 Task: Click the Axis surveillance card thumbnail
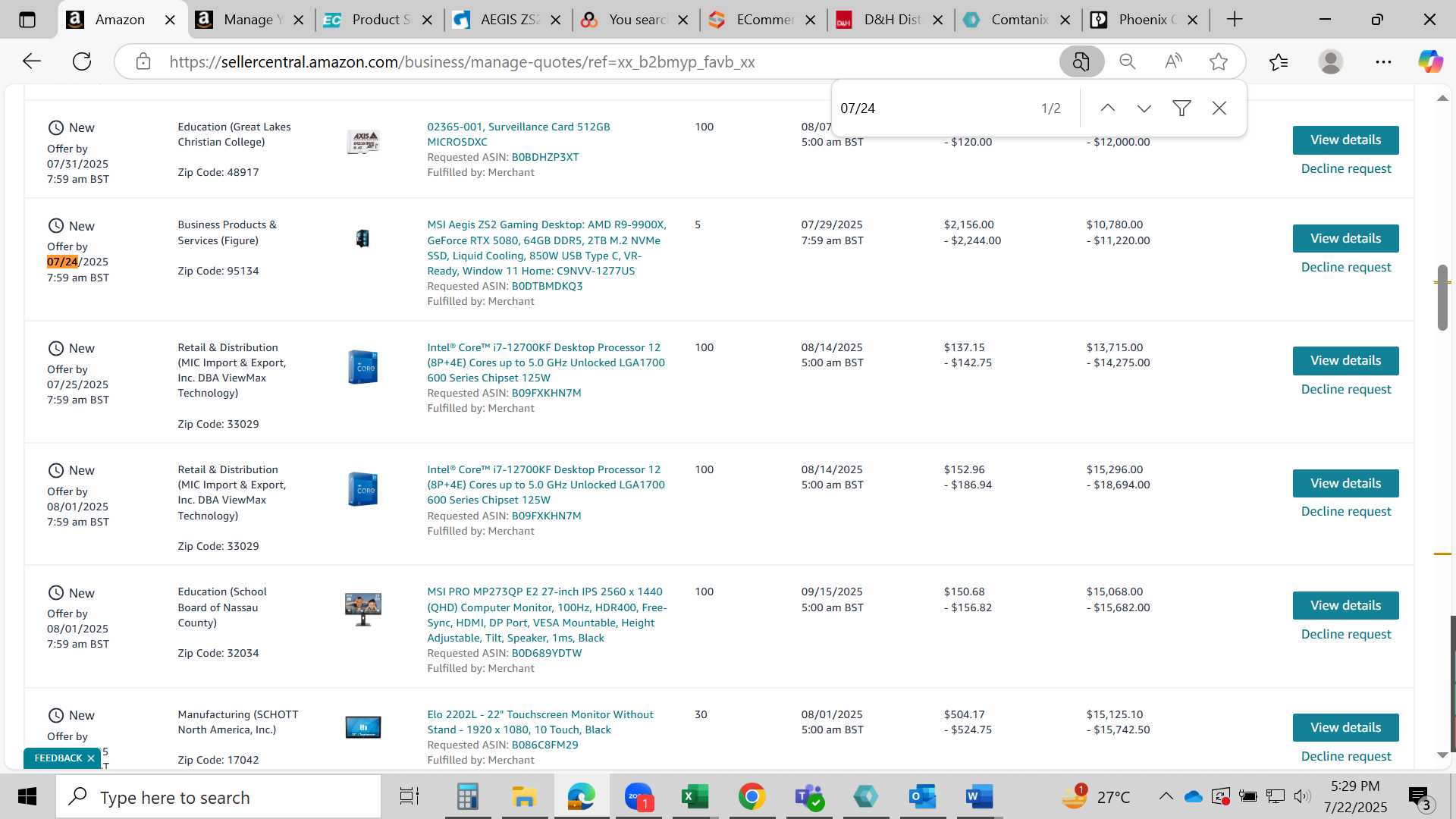(x=363, y=142)
